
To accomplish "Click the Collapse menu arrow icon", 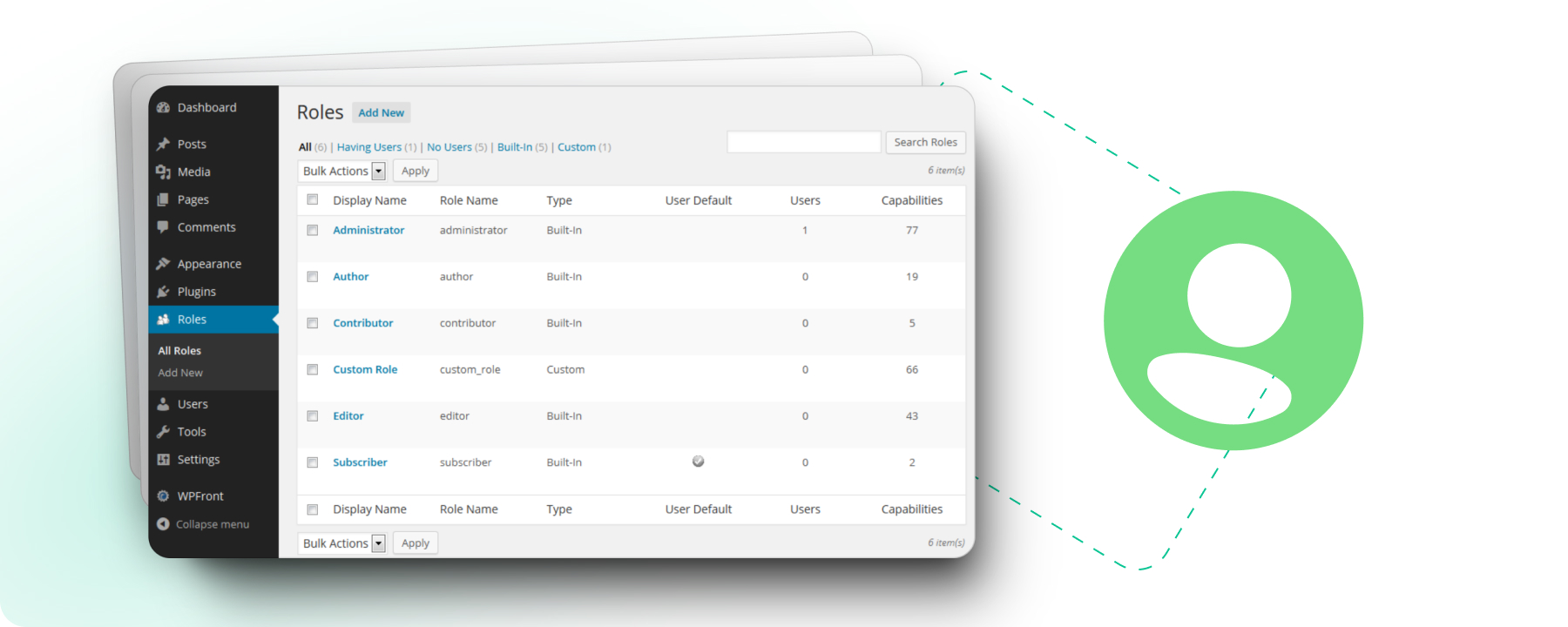I will pos(163,524).
